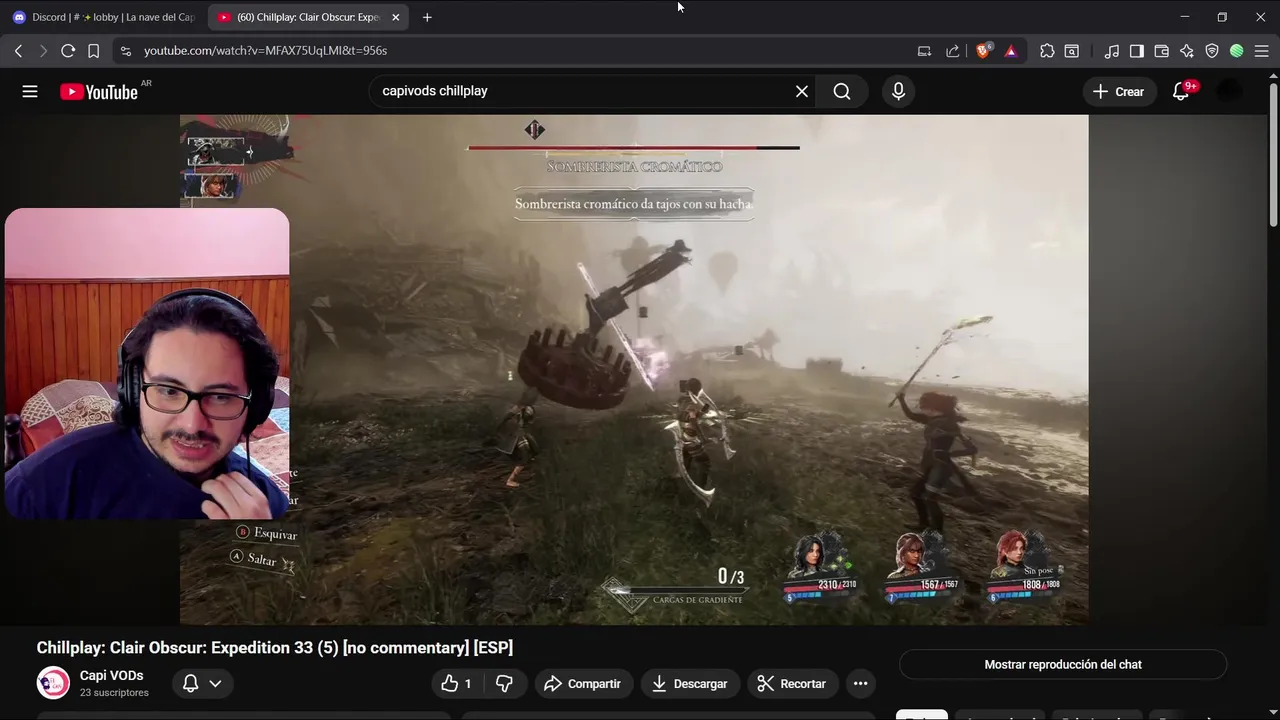Go forward in browser history

(x=42, y=51)
